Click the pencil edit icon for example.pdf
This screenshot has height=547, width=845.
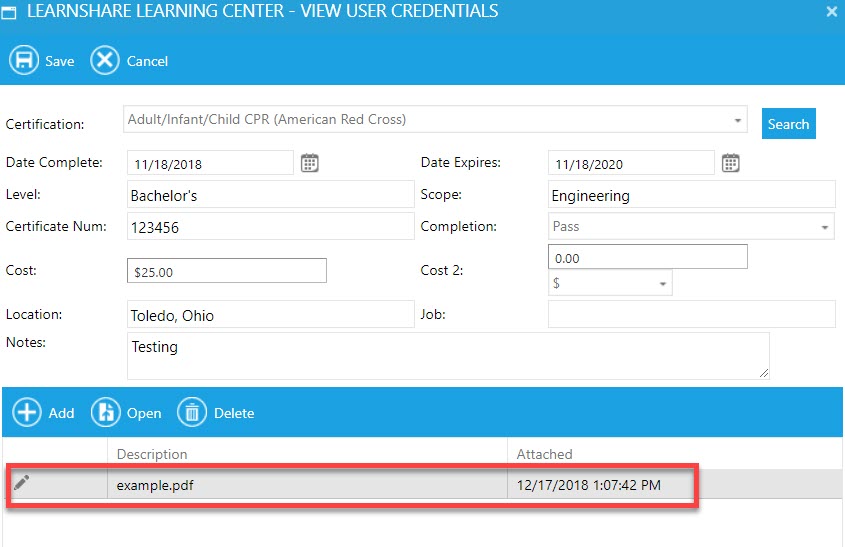point(21,484)
